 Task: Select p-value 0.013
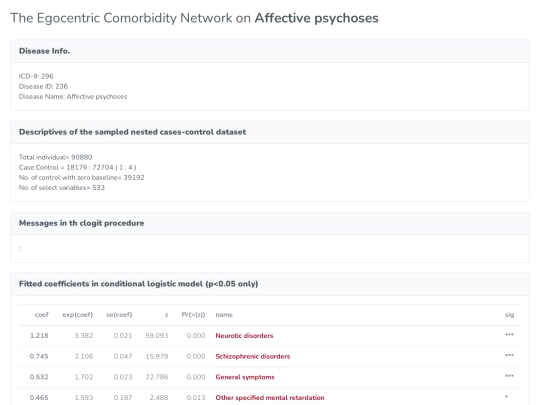[x=196, y=397]
